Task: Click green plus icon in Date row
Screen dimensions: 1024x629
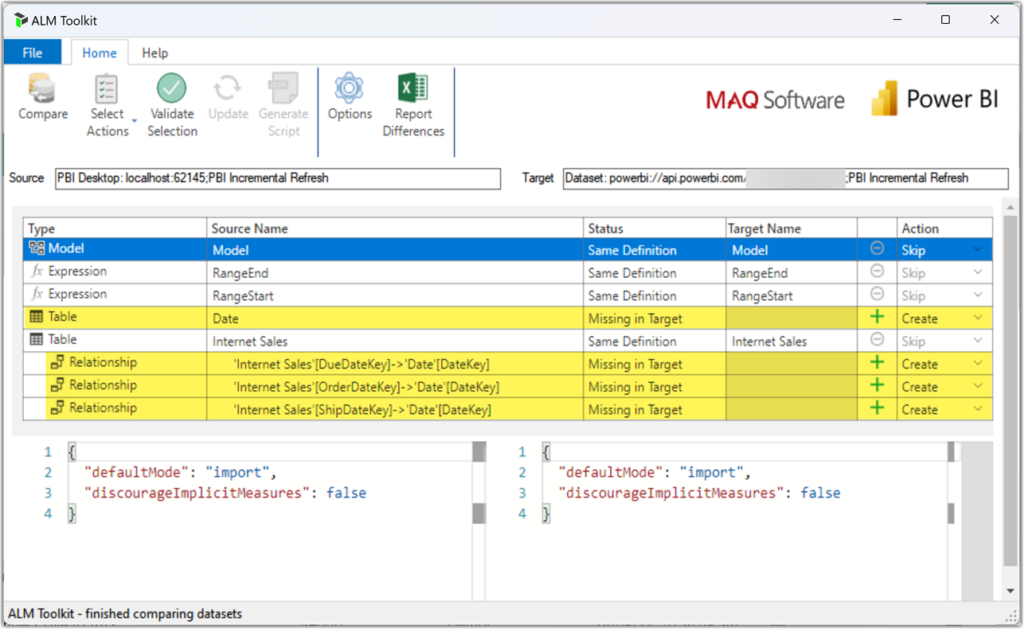Action: pos(877,317)
